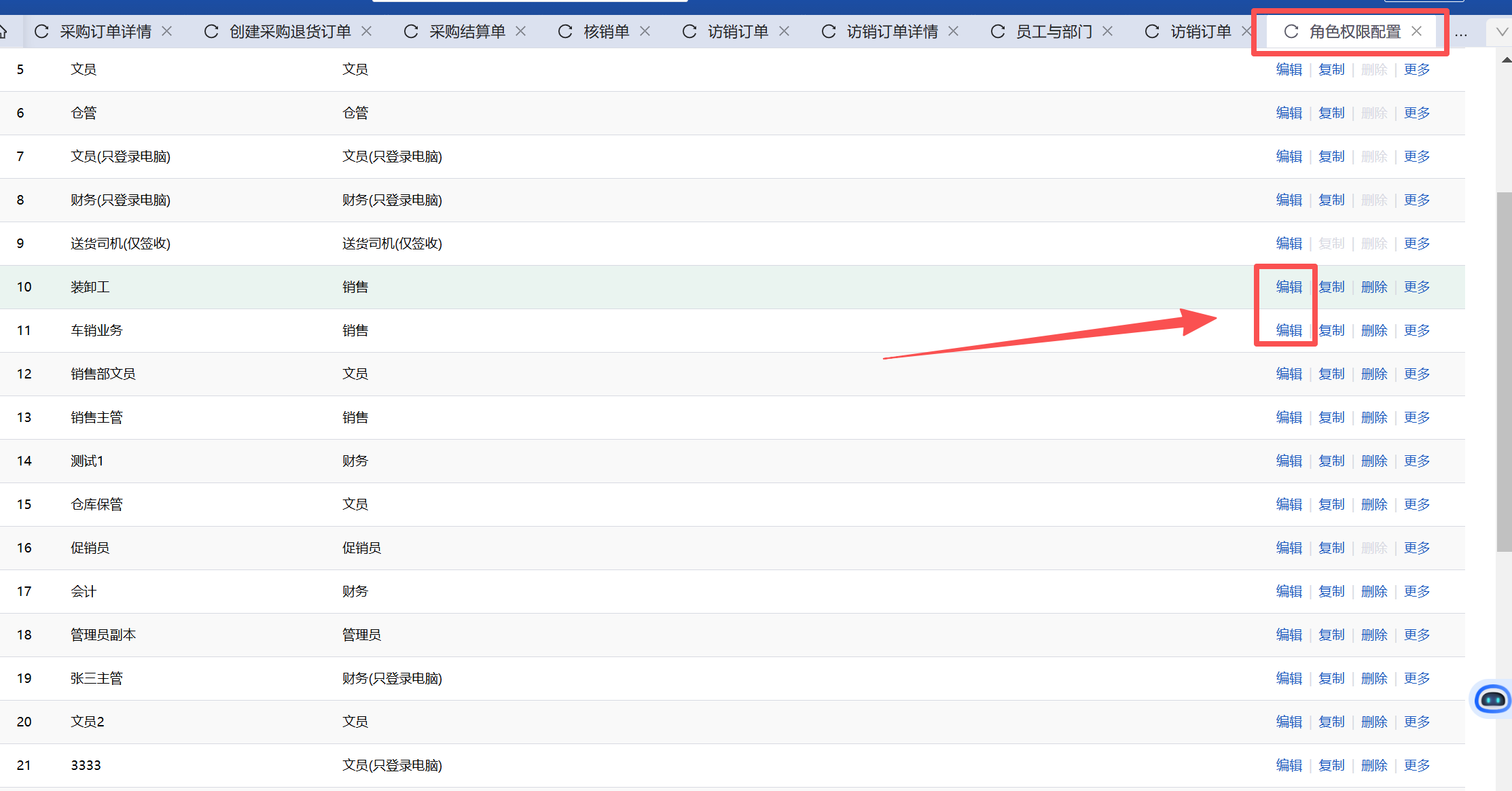Refresh the 角色权限配置 tab
Screen dimensions: 1512x791
[x=1291, y=31]
